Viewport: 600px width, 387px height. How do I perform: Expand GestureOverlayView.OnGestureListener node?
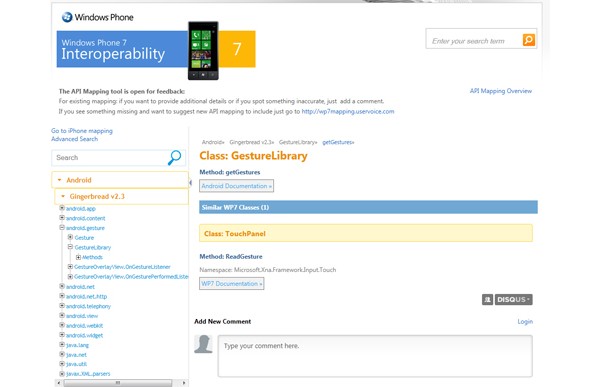coord(70,267)
